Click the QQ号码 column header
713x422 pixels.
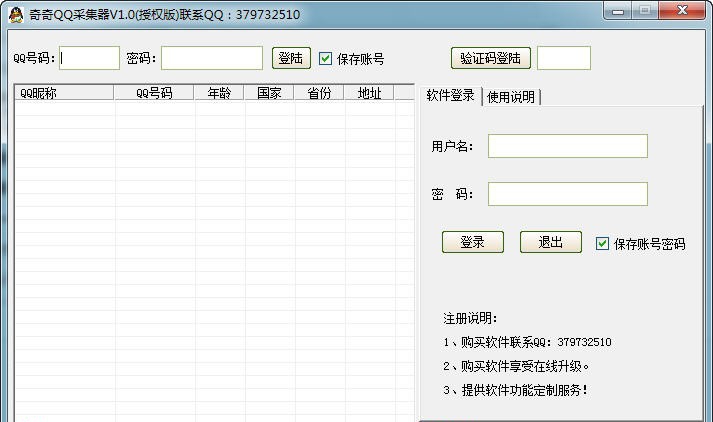coord(154,93)
